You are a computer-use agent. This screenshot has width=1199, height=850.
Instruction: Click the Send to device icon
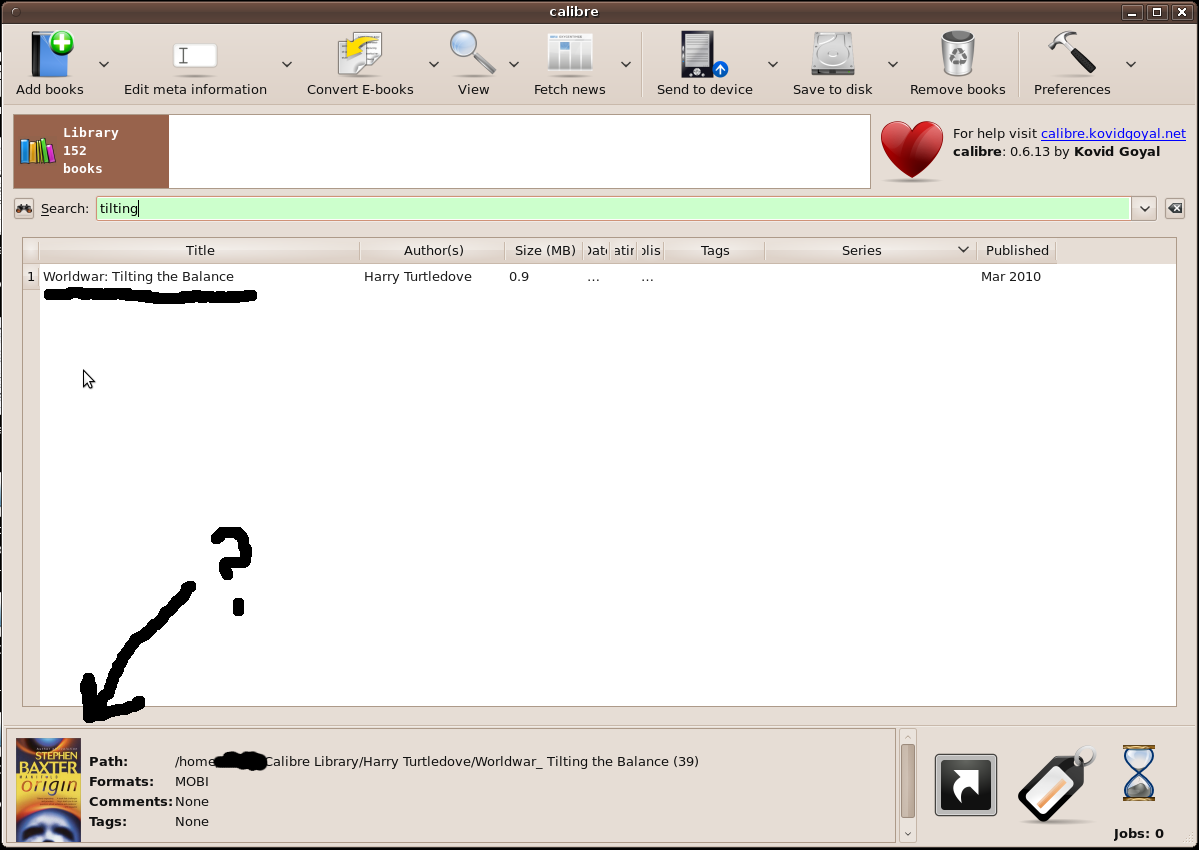point(704,54)
